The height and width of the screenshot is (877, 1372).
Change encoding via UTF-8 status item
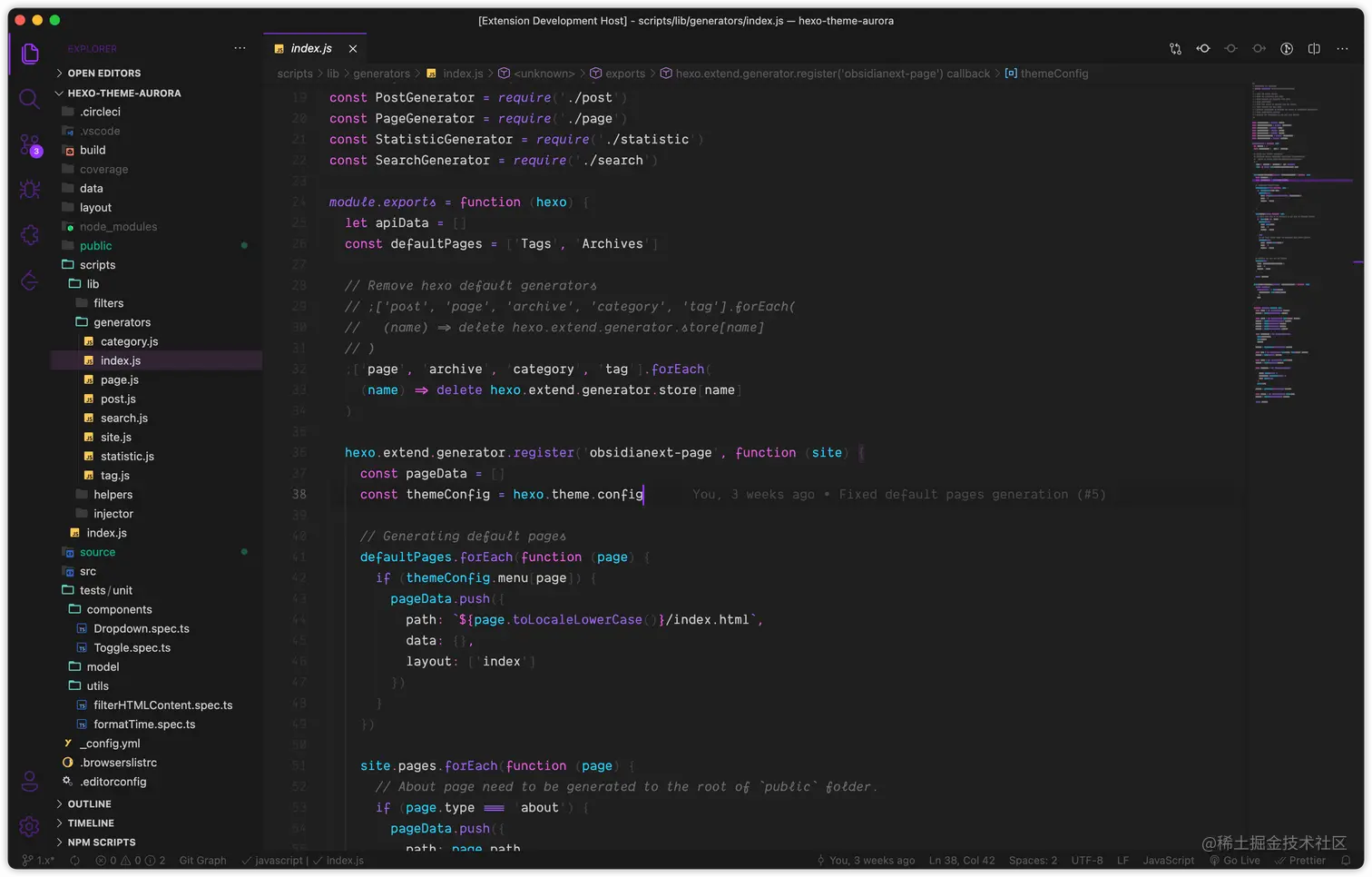(x=1087, y=861)
